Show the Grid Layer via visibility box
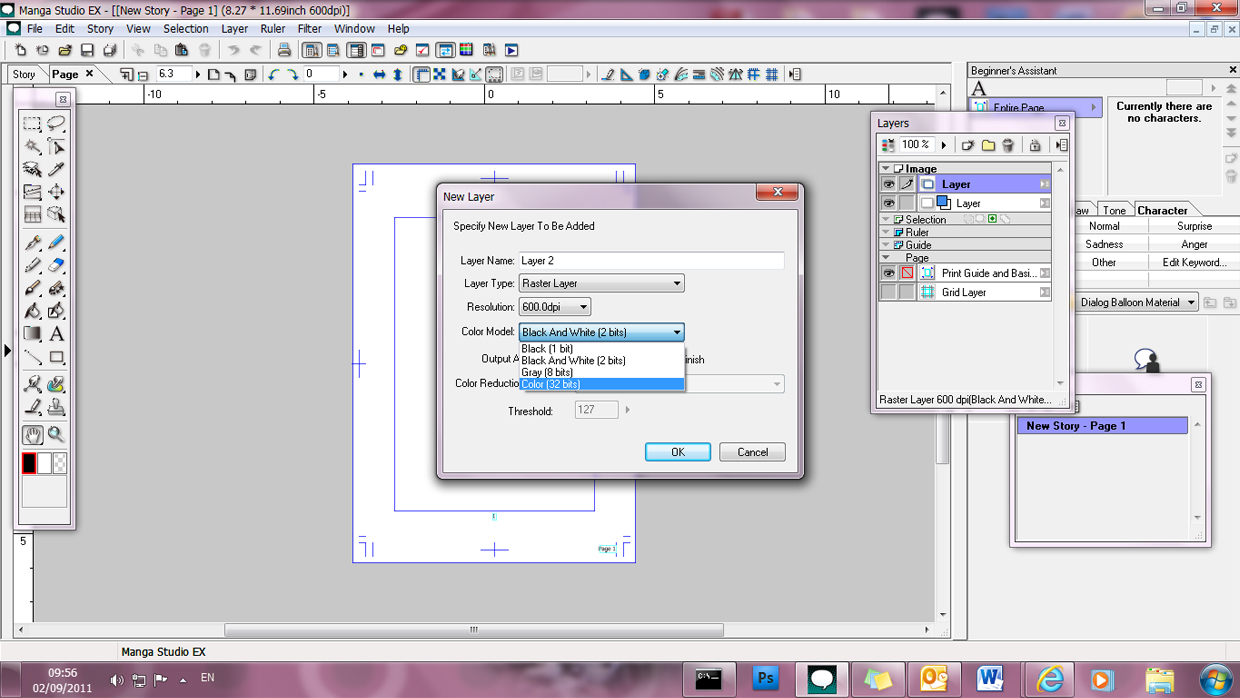The image size is (1240, 698). pyautogui.click(x=888, y=292)
